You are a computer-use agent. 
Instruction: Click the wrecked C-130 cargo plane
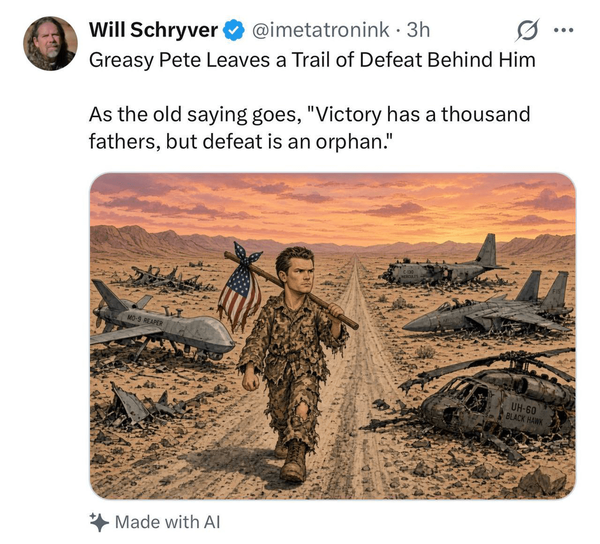[442, 264]
